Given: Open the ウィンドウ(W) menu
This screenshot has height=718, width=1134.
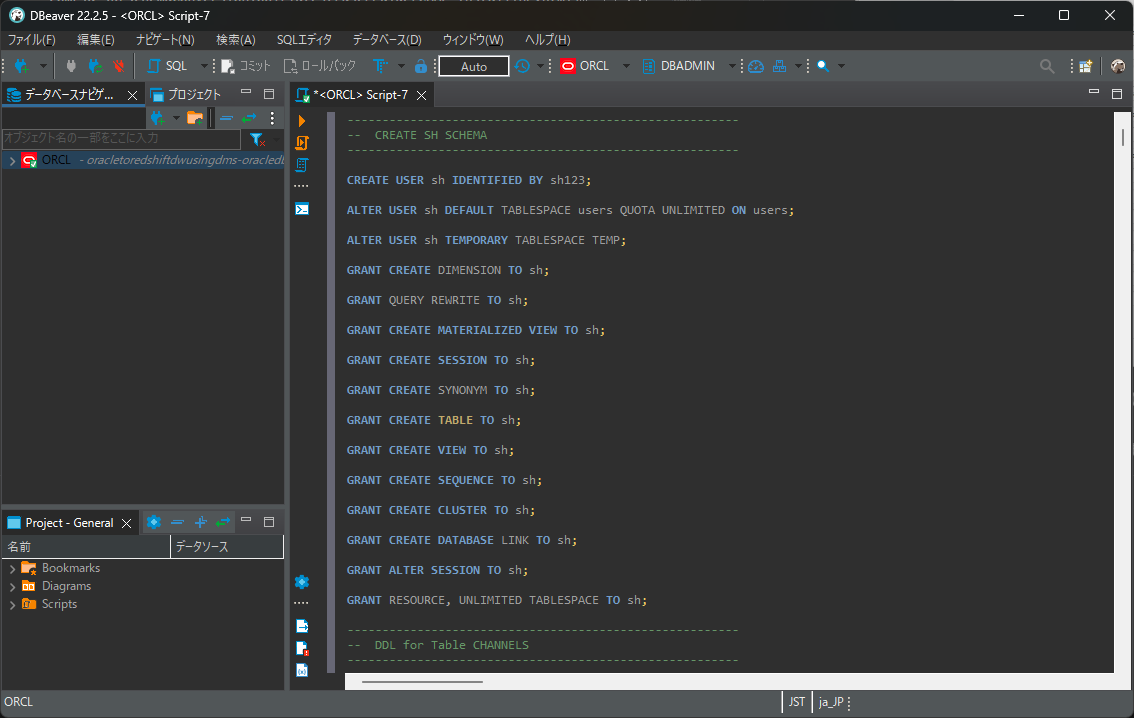Looking at the screenshot, I should (473, 40).
